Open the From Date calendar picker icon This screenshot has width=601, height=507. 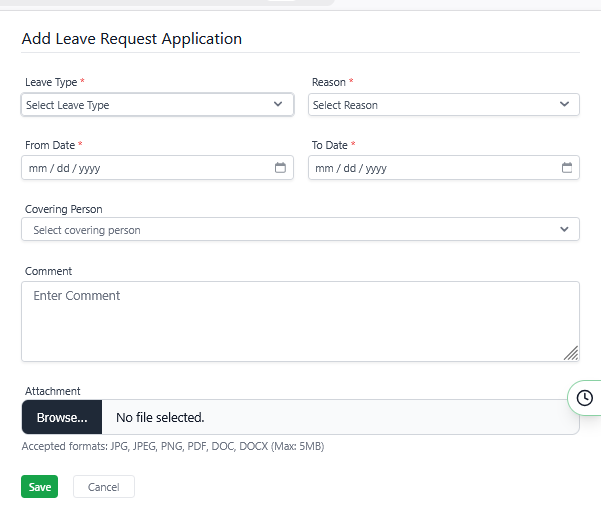pyautogui.click(x=280, y=167)
